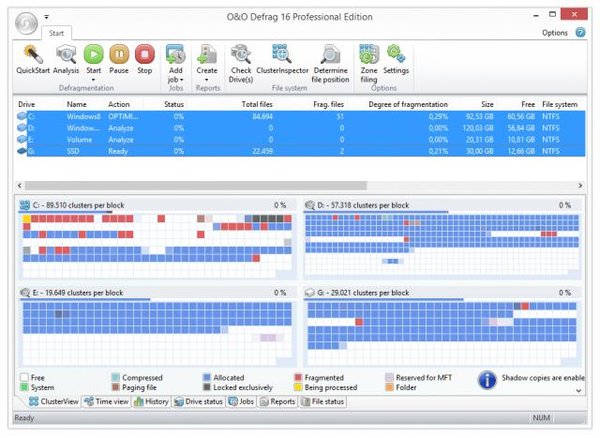This screenshot has height=438, width=600.
Task: Open the File status tab
Action: point(323,401)
